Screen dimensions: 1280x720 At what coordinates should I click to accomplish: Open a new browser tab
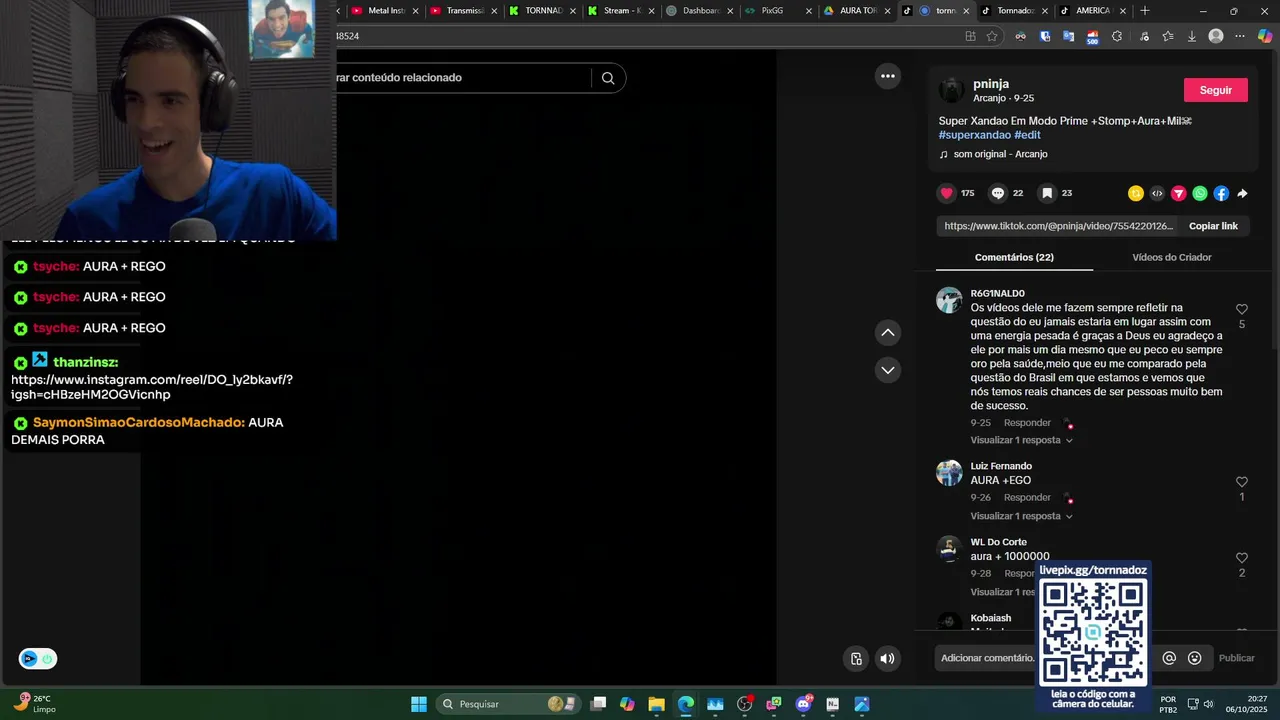click(1145, 11)
